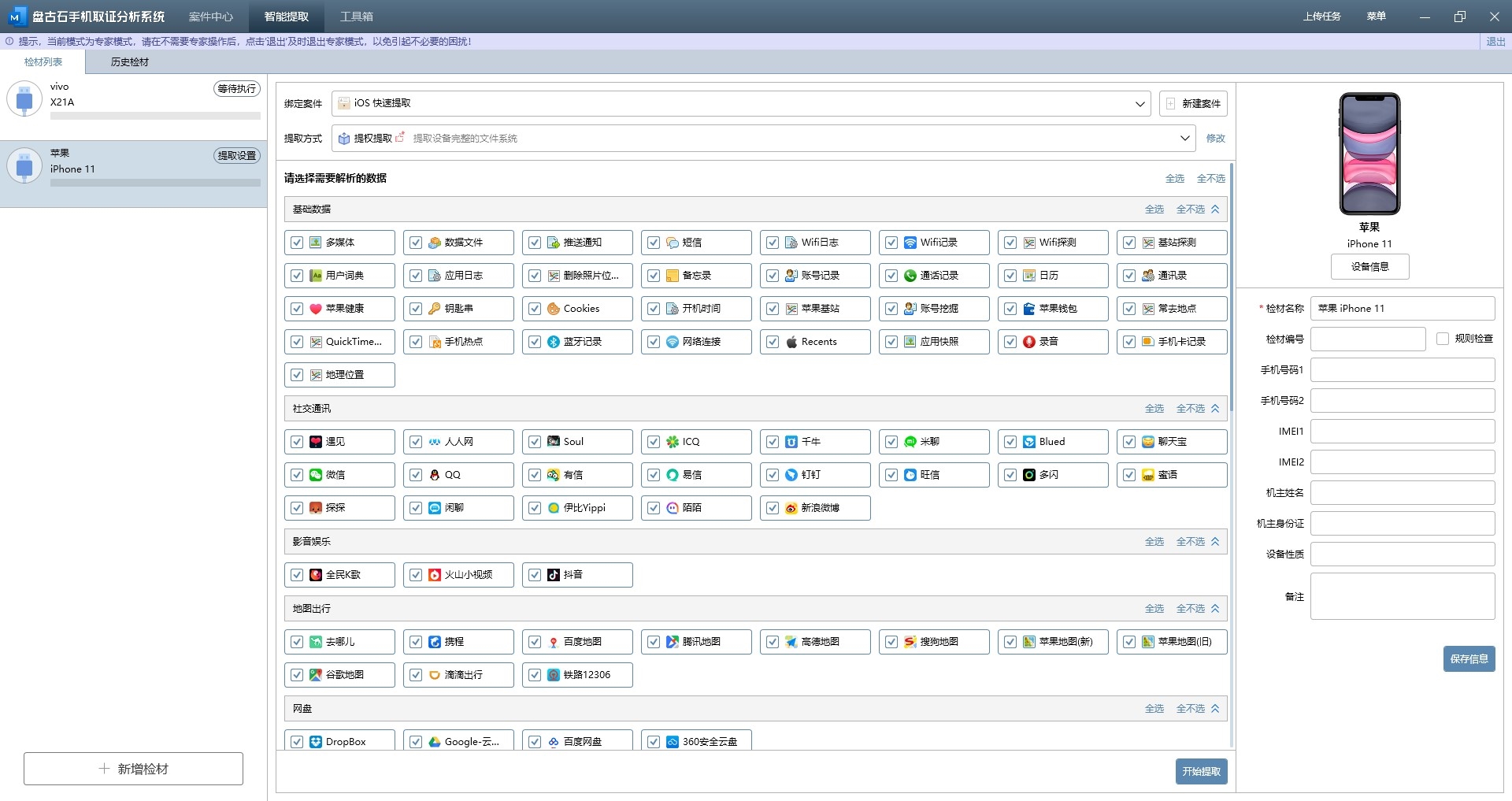Click the DingTalk (钉钉) icon
The image size is (1512, 801).
coord(791,475)
